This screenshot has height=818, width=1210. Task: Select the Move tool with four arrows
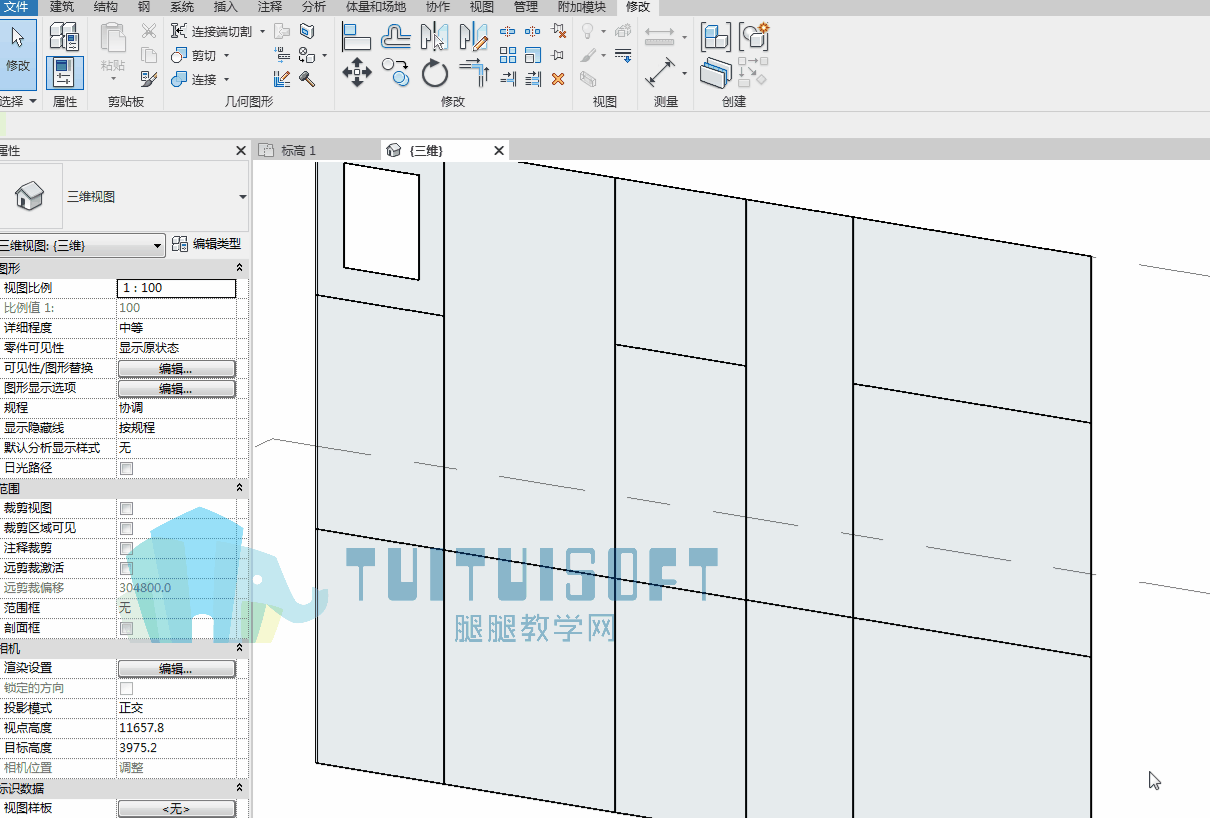(x=357, y=72)
